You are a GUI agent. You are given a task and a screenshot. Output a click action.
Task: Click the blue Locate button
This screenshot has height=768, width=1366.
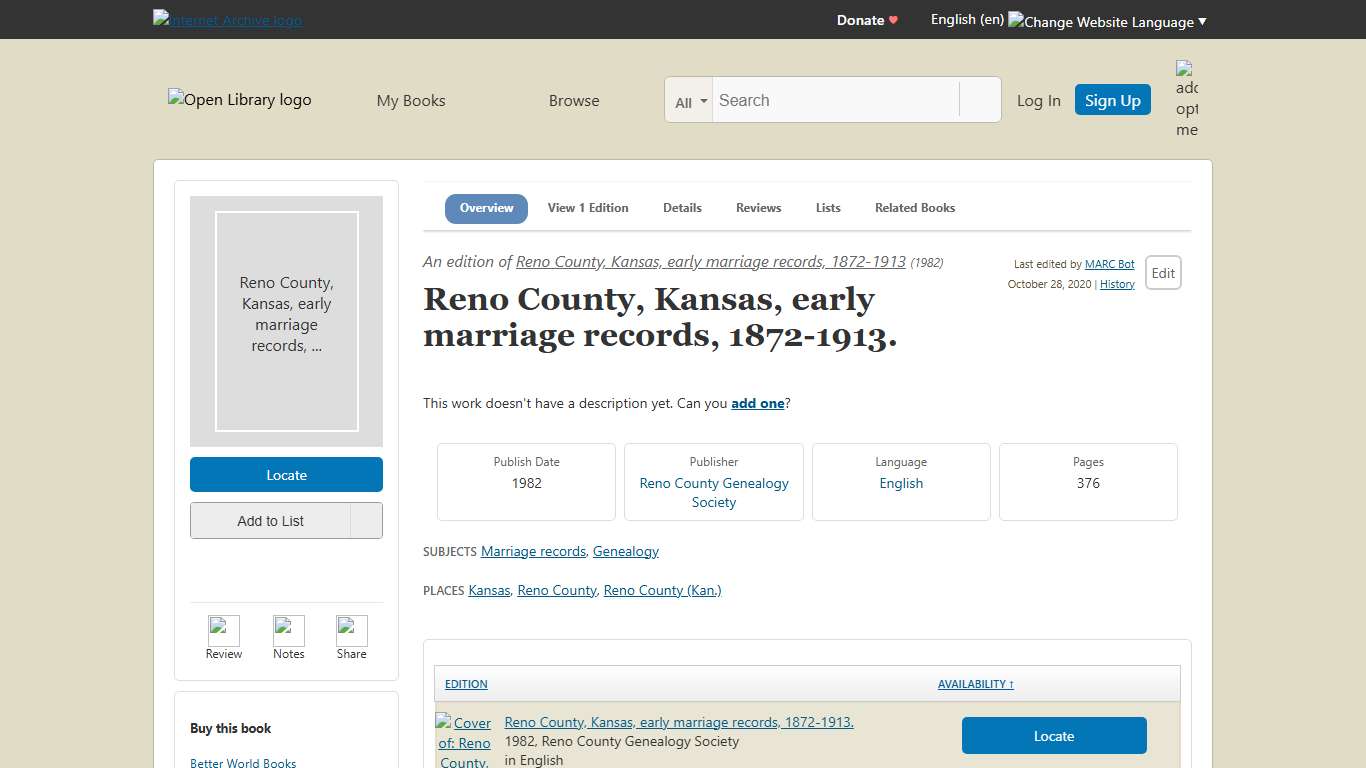[x=286, y=474]
